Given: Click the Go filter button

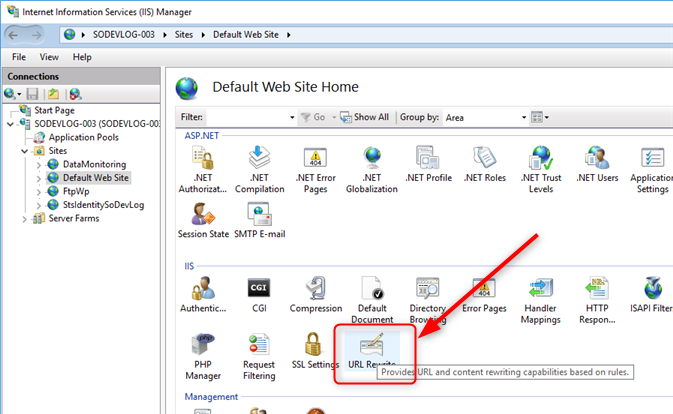Looking at the screenshot, I should point(313,117).
